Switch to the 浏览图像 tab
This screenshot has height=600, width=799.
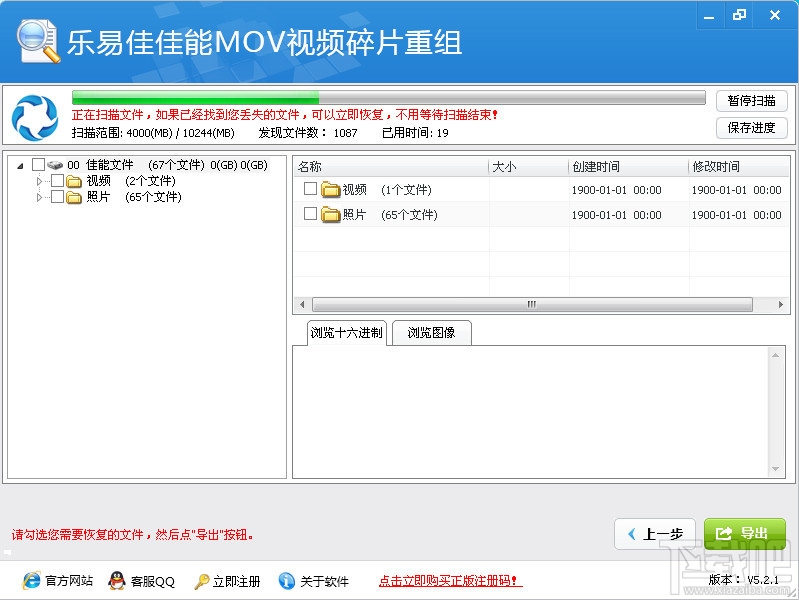[x=432, y=333]
